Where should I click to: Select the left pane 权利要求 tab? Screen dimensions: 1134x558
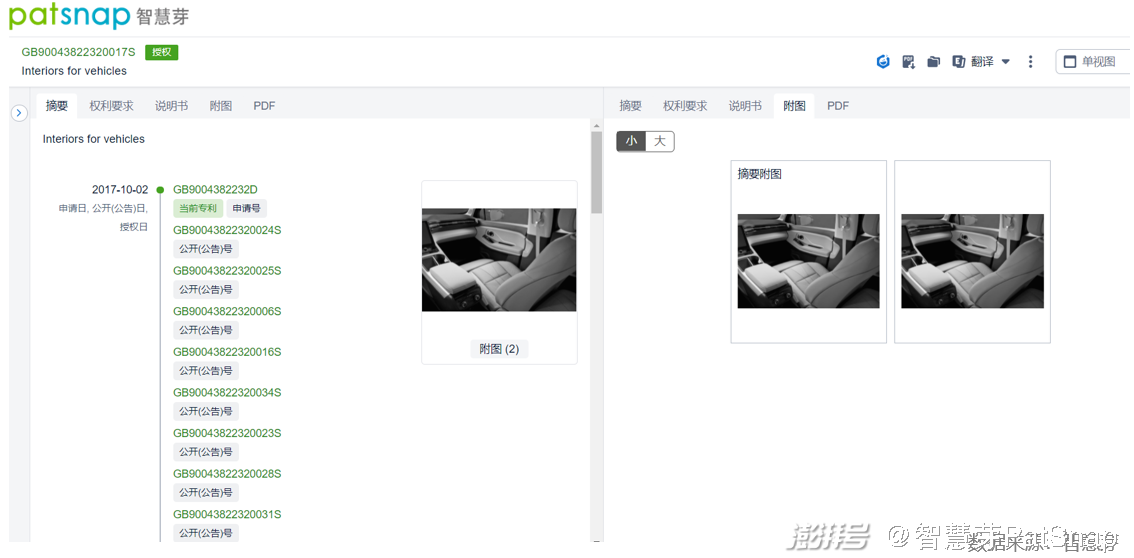click(111, 106)
